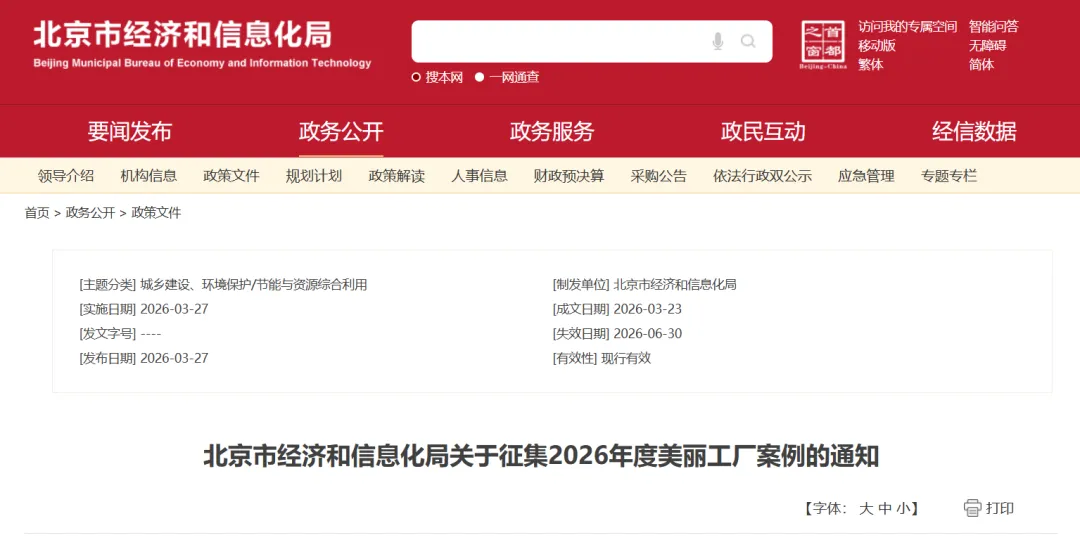The width and height of the screenshot is (1080, 547).
Task: Open the 政务公开 main tab
Action: pos(341,131)
